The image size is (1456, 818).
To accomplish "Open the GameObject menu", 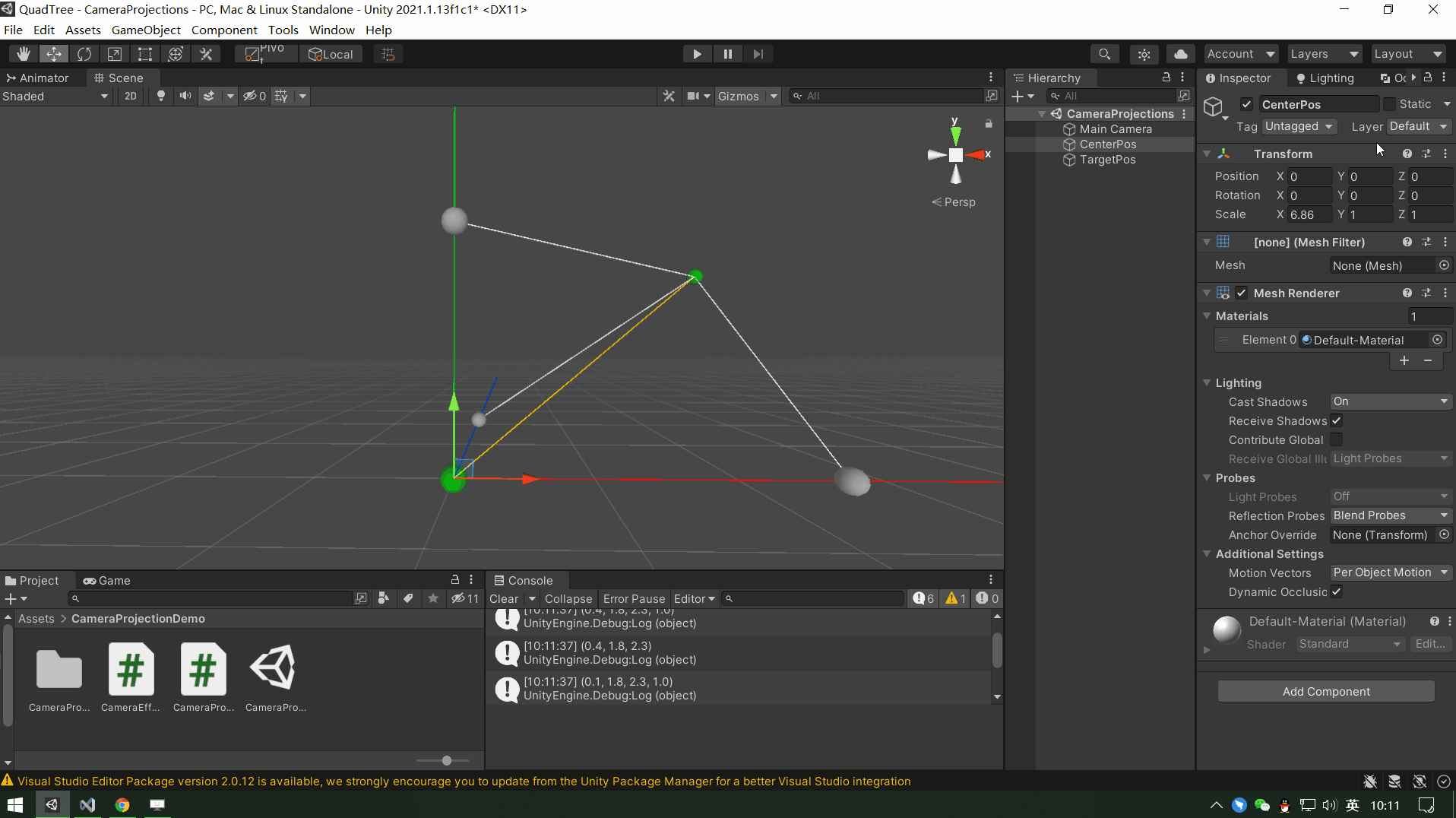I will point(146,30).
